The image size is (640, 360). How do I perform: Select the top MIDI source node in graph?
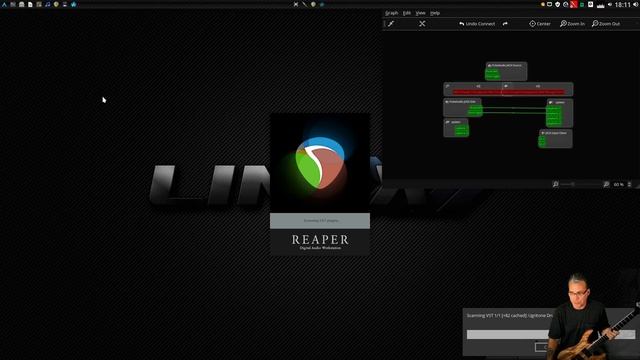point(506,71)
